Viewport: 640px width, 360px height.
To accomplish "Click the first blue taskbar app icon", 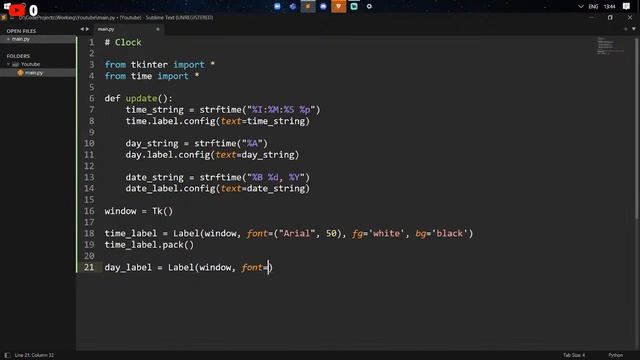I will (277, 6).
